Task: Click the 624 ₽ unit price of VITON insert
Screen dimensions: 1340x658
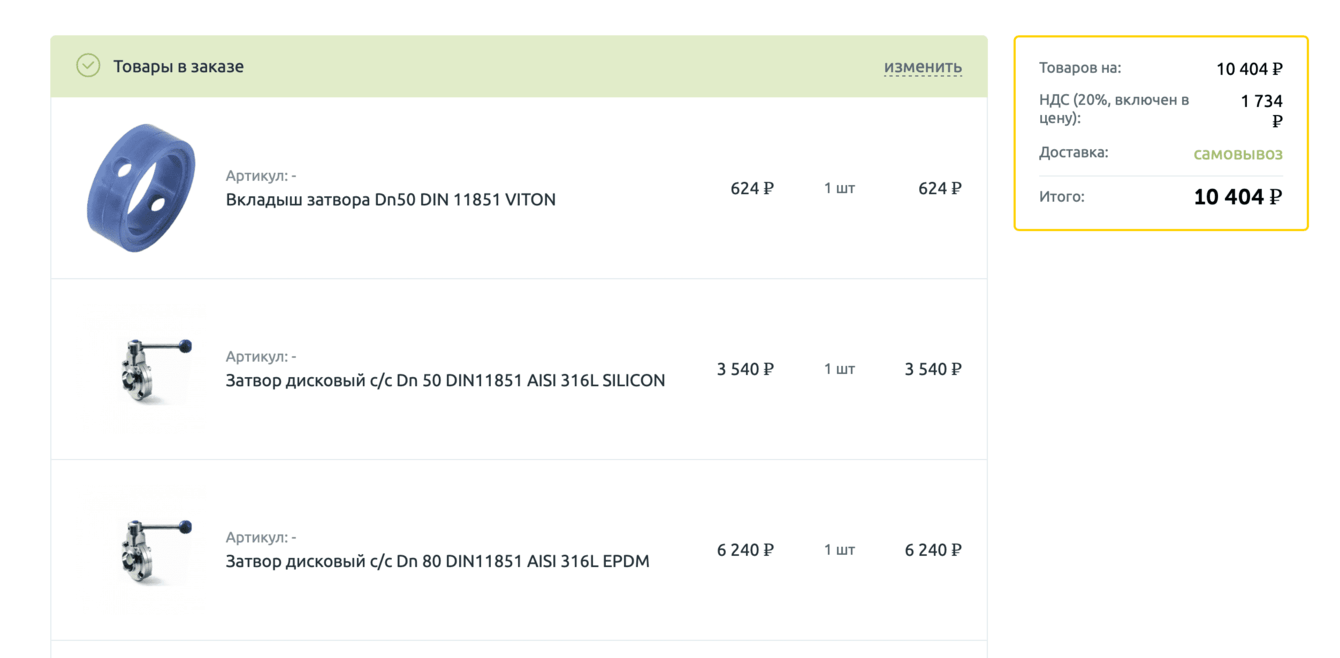Action: tap(752, 188)
